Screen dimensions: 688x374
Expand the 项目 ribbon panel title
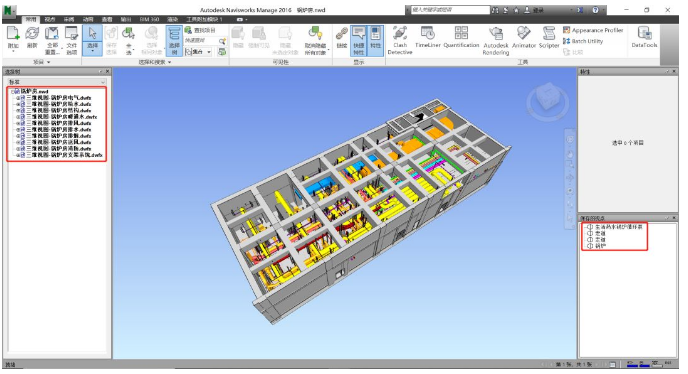(x=42, y=62)
